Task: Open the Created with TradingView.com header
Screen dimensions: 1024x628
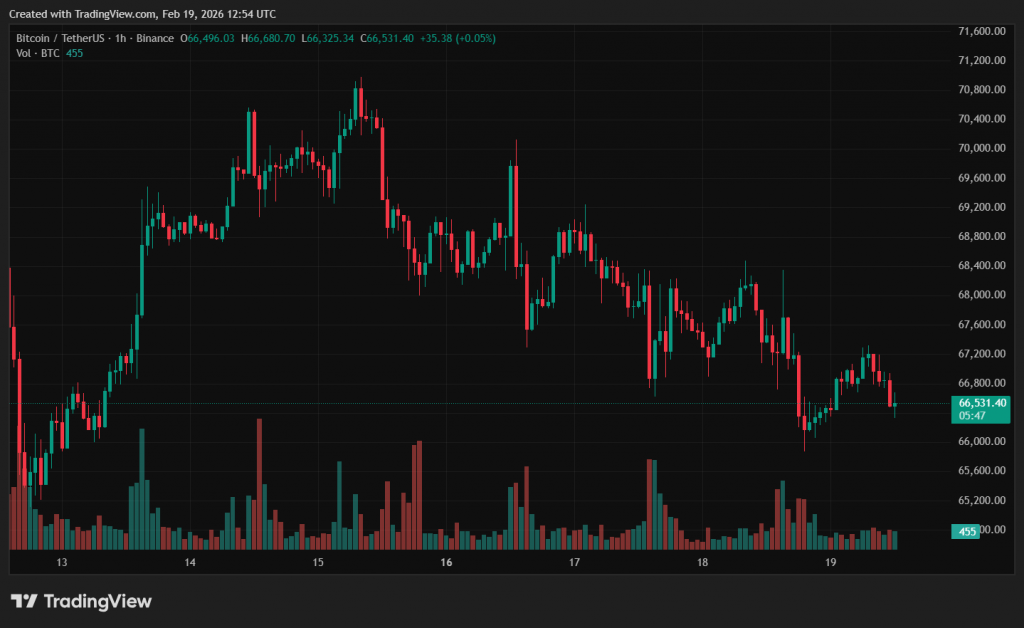Action: point(143,14)
